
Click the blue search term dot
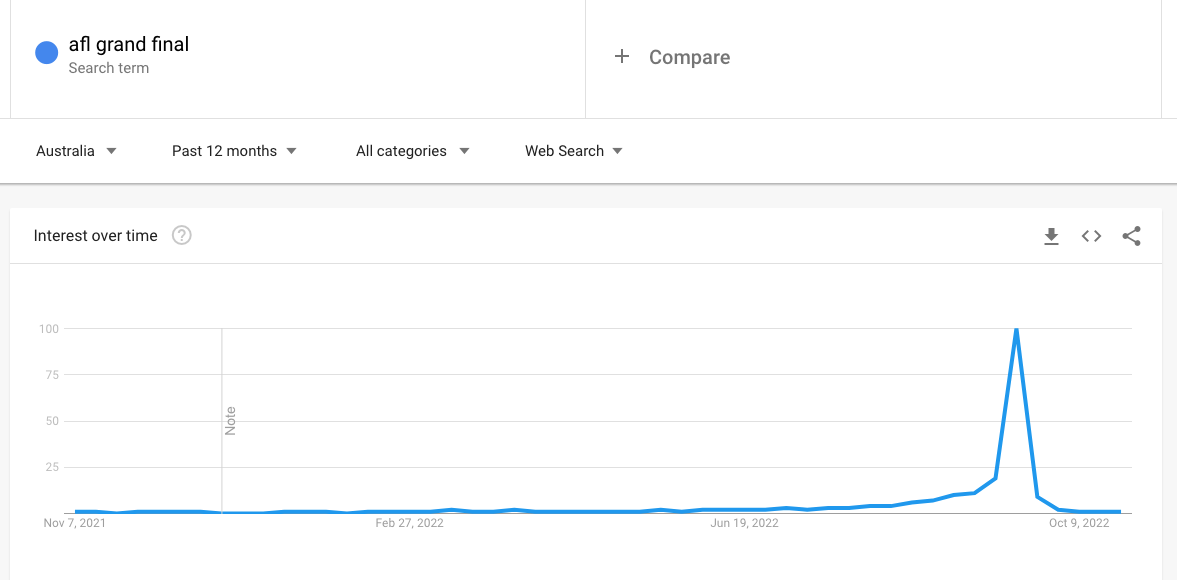click(47, 53)
